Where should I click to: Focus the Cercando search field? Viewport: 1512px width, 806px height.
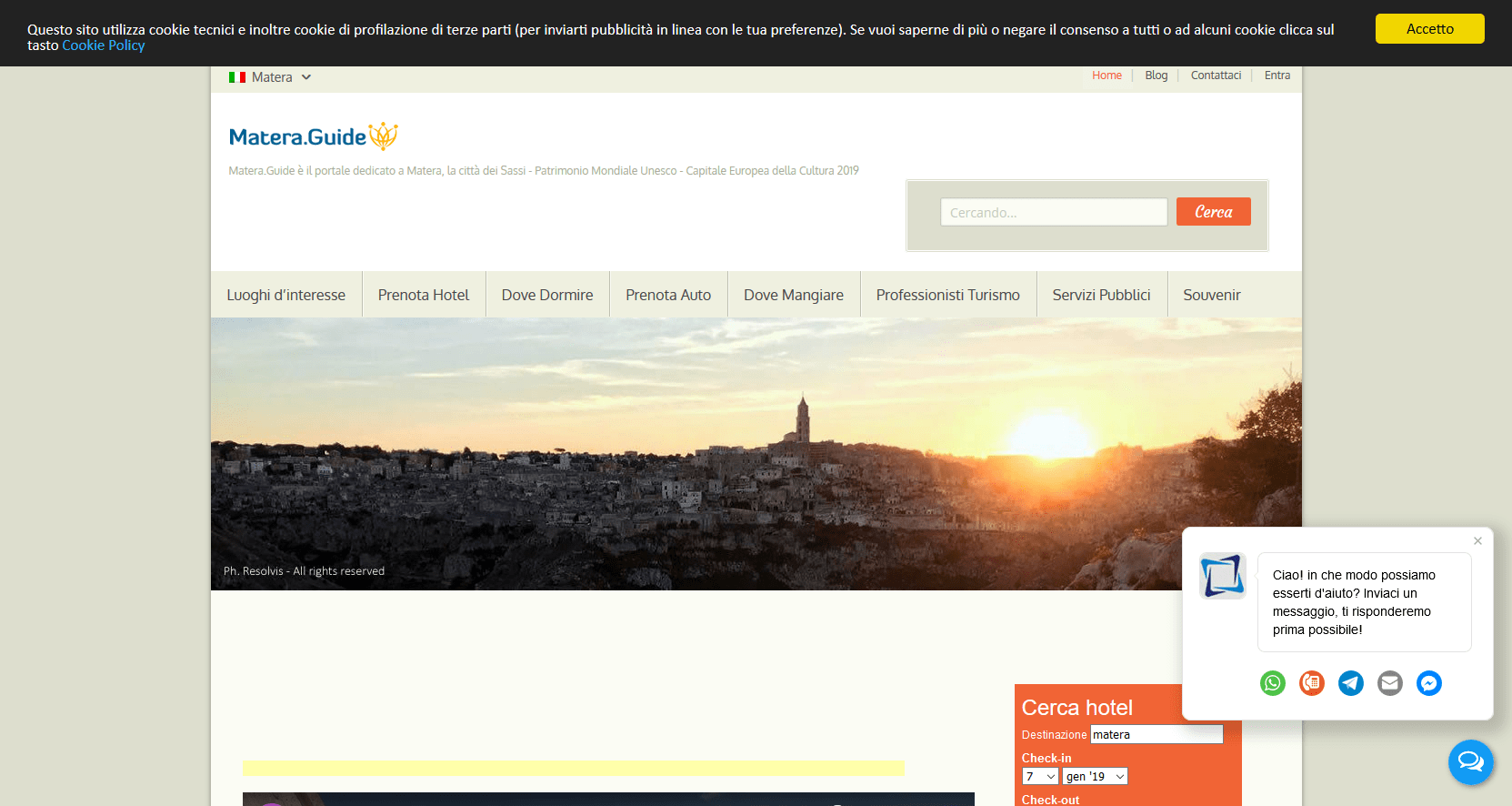[1054, 212]
